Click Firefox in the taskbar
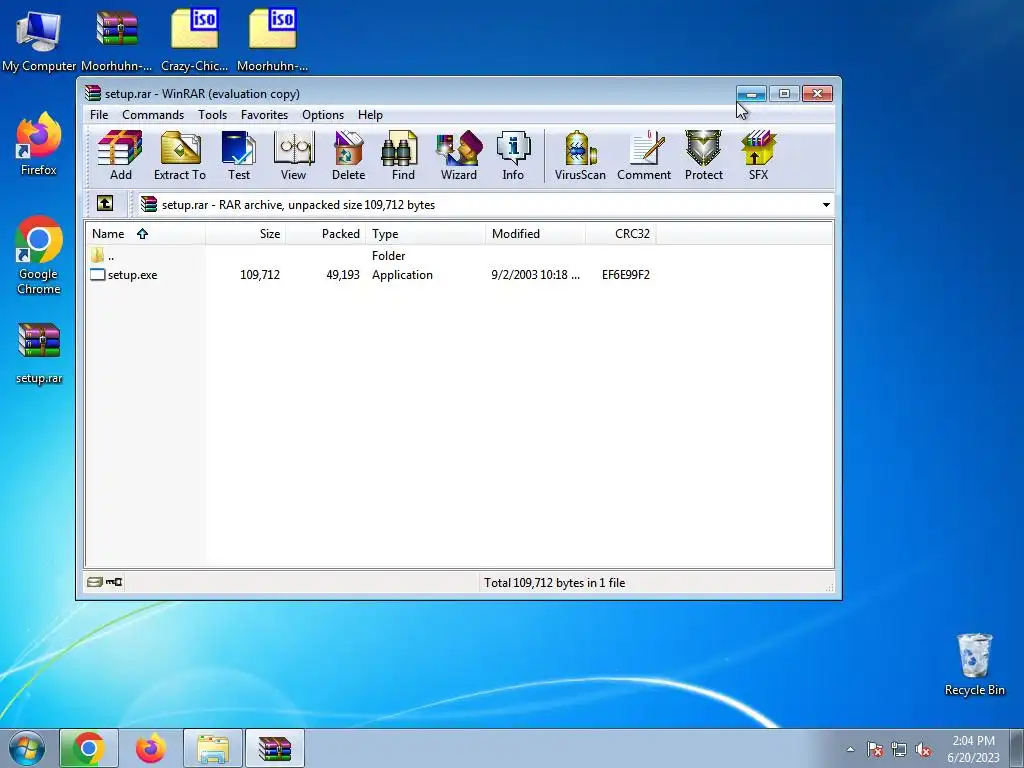Screen dimensions: 1024x768 point(150,748)
